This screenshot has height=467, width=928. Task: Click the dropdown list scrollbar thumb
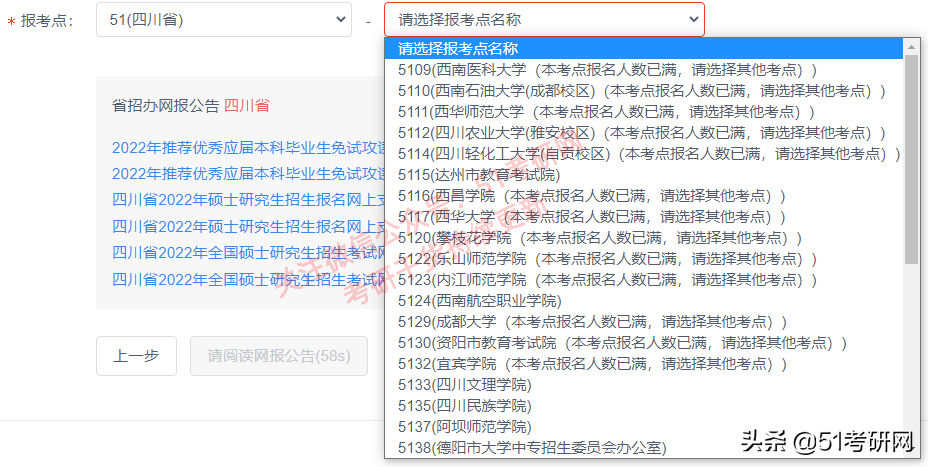(x=911, y=159)
